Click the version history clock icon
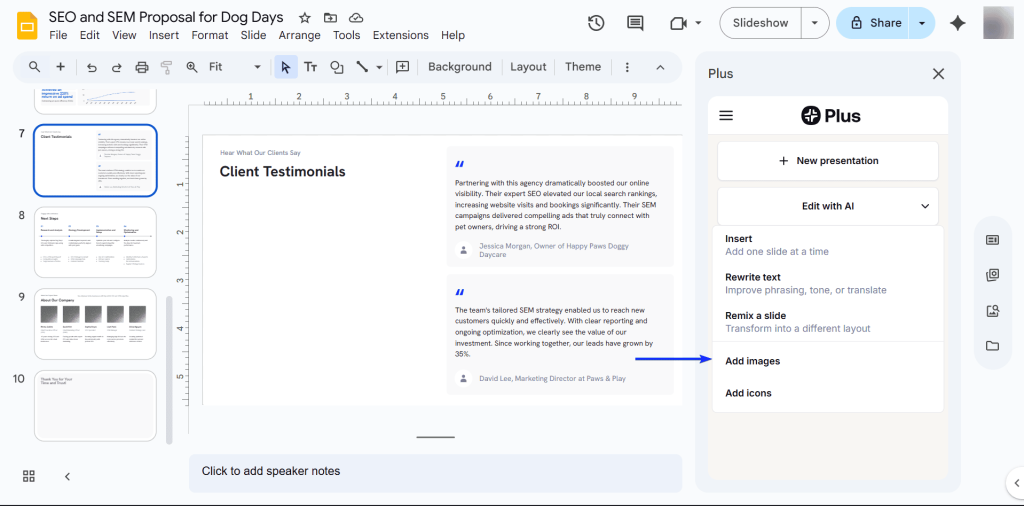 [x=596, y=23]
